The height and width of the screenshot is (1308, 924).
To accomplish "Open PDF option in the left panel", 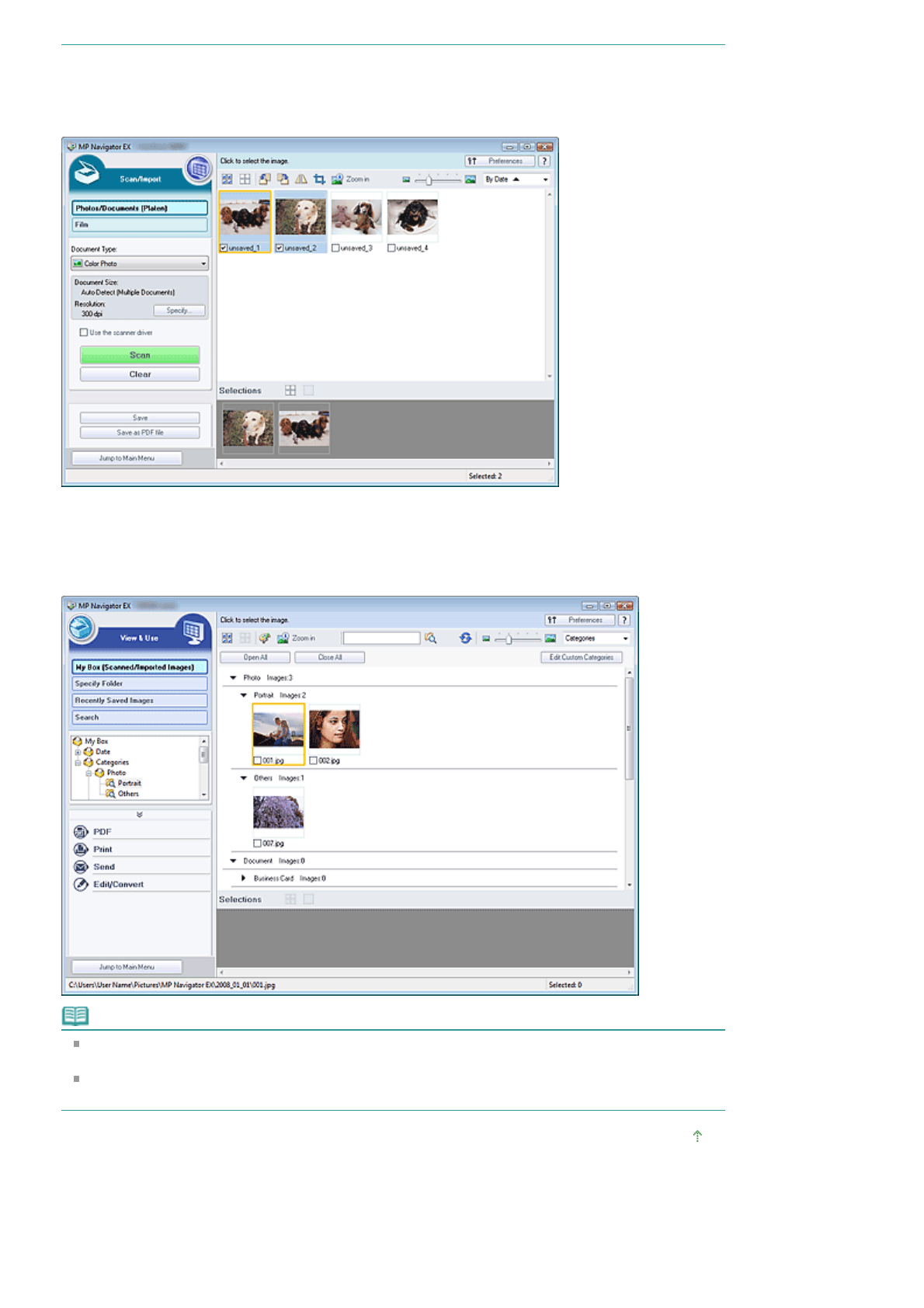I will (x=102, y=832).
